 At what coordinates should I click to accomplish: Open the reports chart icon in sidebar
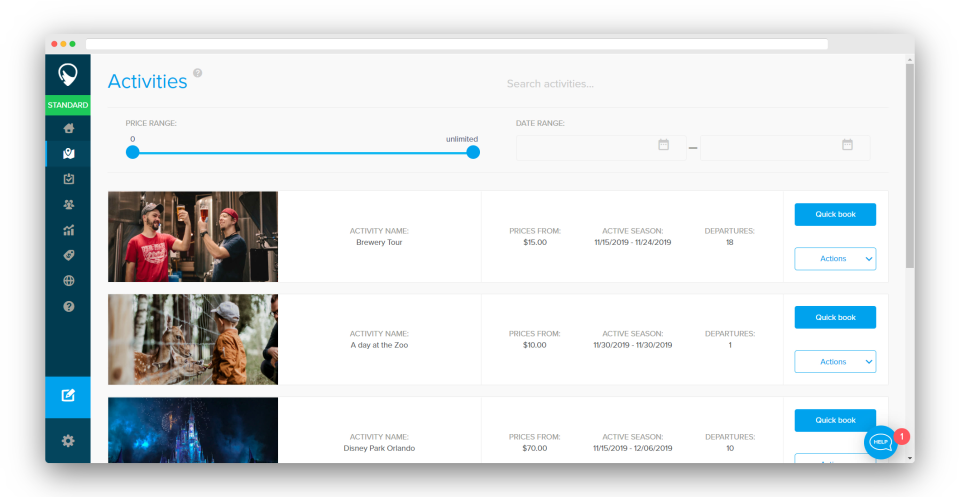69,231
